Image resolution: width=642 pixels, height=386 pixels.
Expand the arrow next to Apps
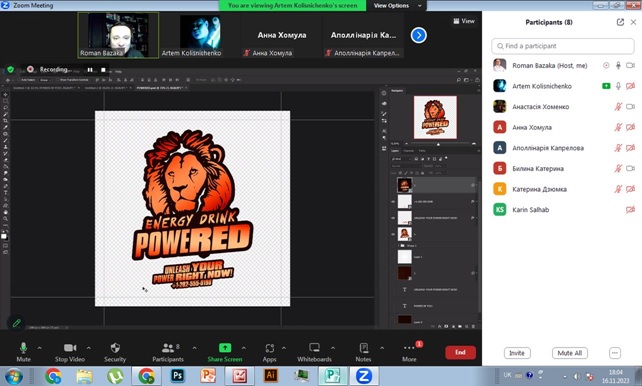click(x=284, y=348)
